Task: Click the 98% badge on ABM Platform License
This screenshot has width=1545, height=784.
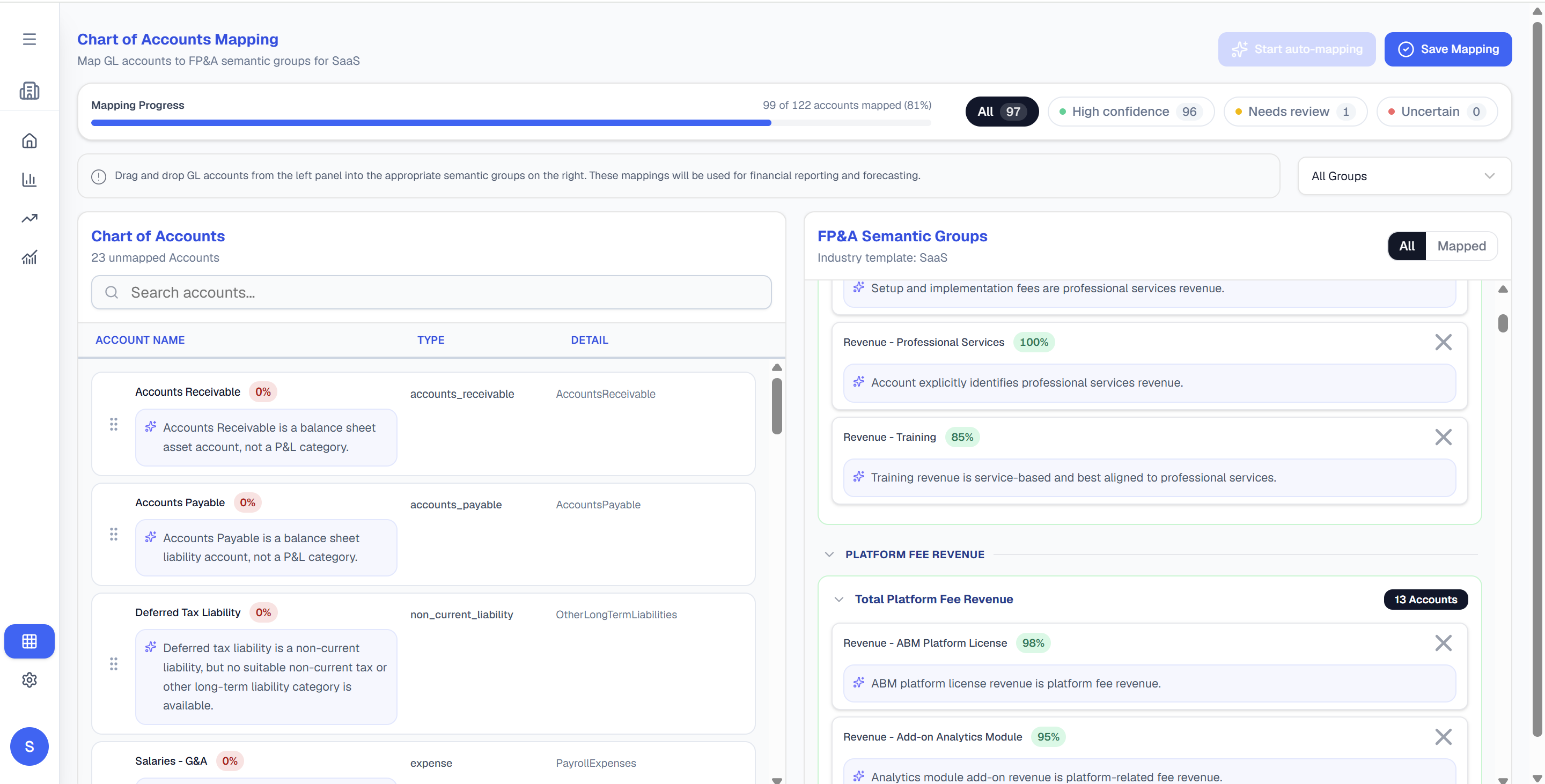Action: coord(1033,643)
